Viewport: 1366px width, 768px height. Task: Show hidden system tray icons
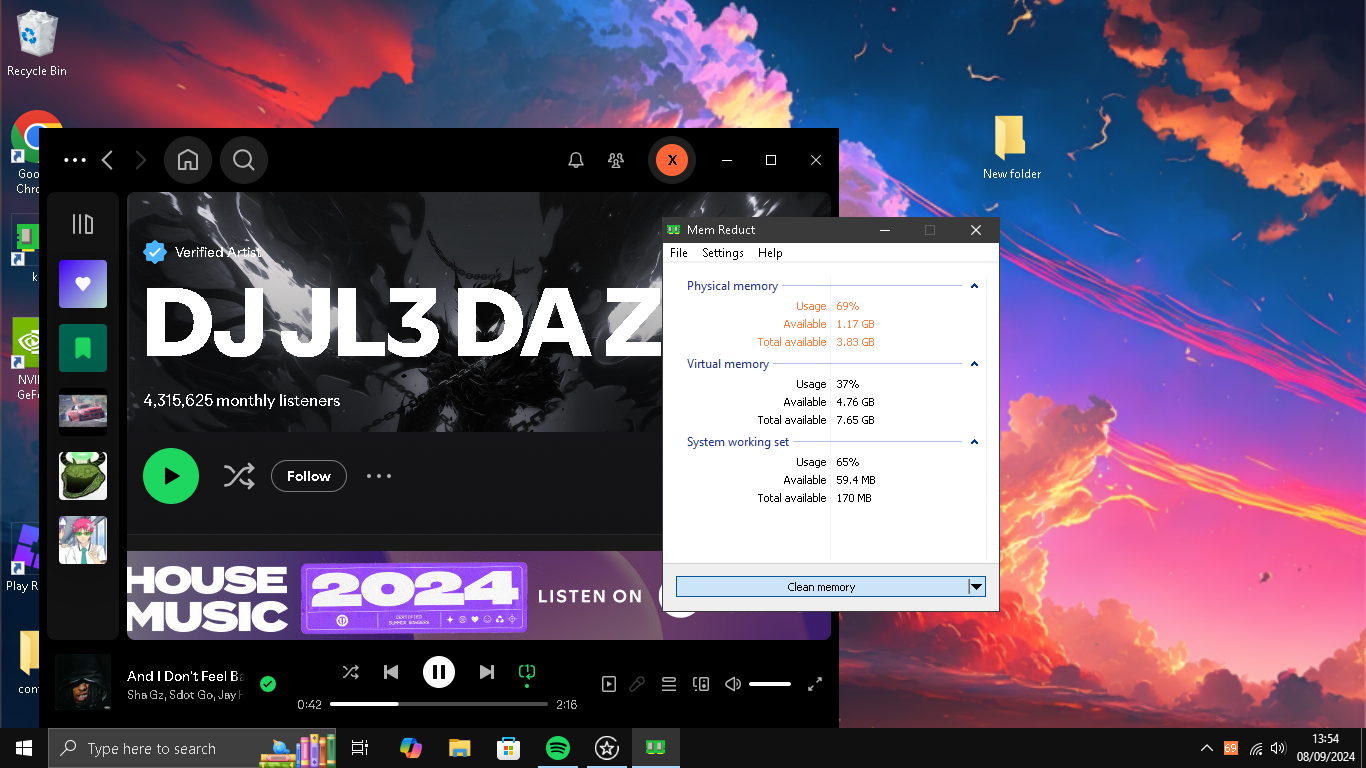coord(1207,748)
